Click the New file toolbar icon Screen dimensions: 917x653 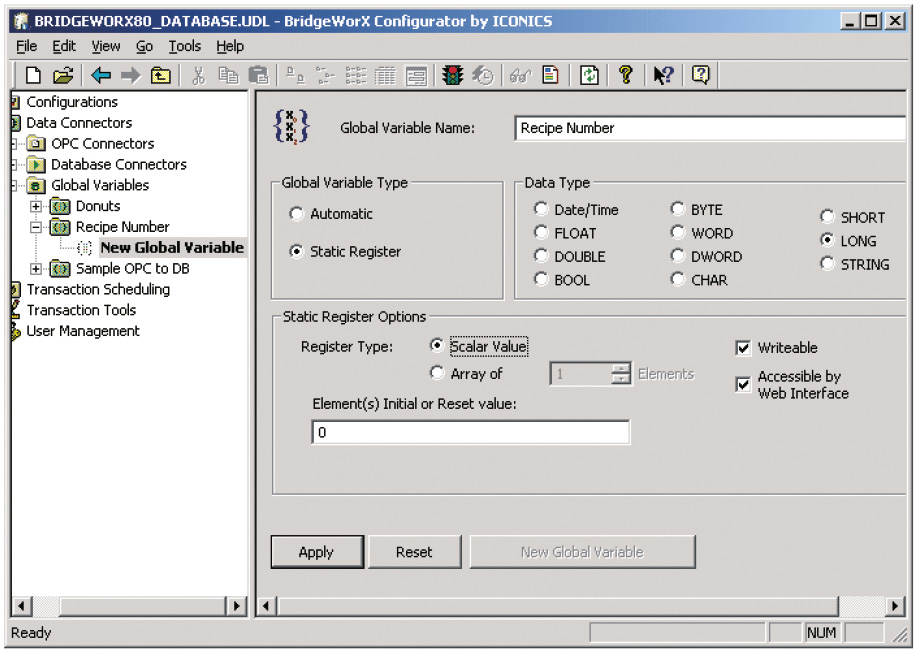[33, 75]
